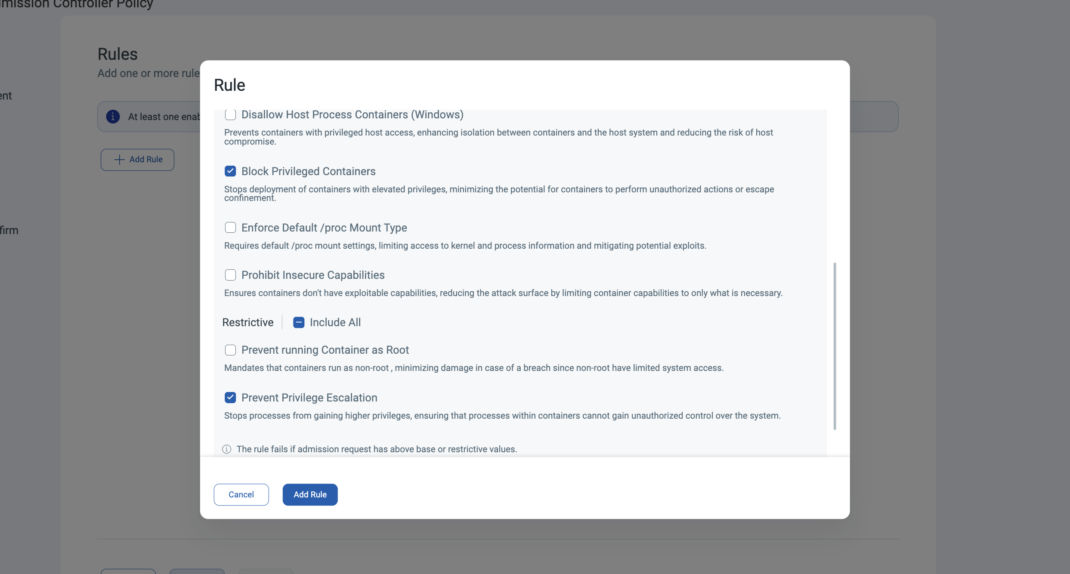The image size is (1070, 574).
Task: Click the plus icon on the outlined Add Rule button
Action: click(118, 159)
